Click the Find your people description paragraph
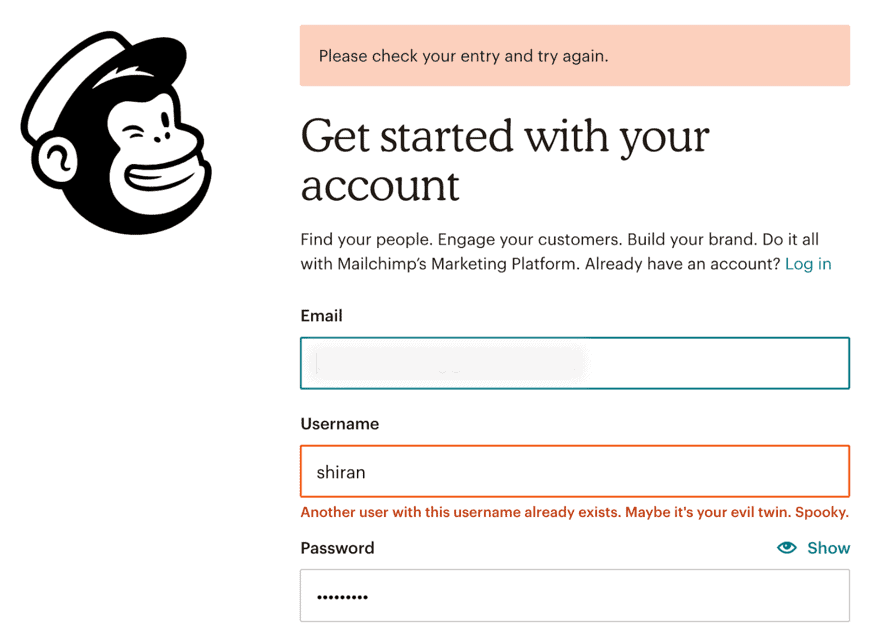 click(x=566, y=252)
